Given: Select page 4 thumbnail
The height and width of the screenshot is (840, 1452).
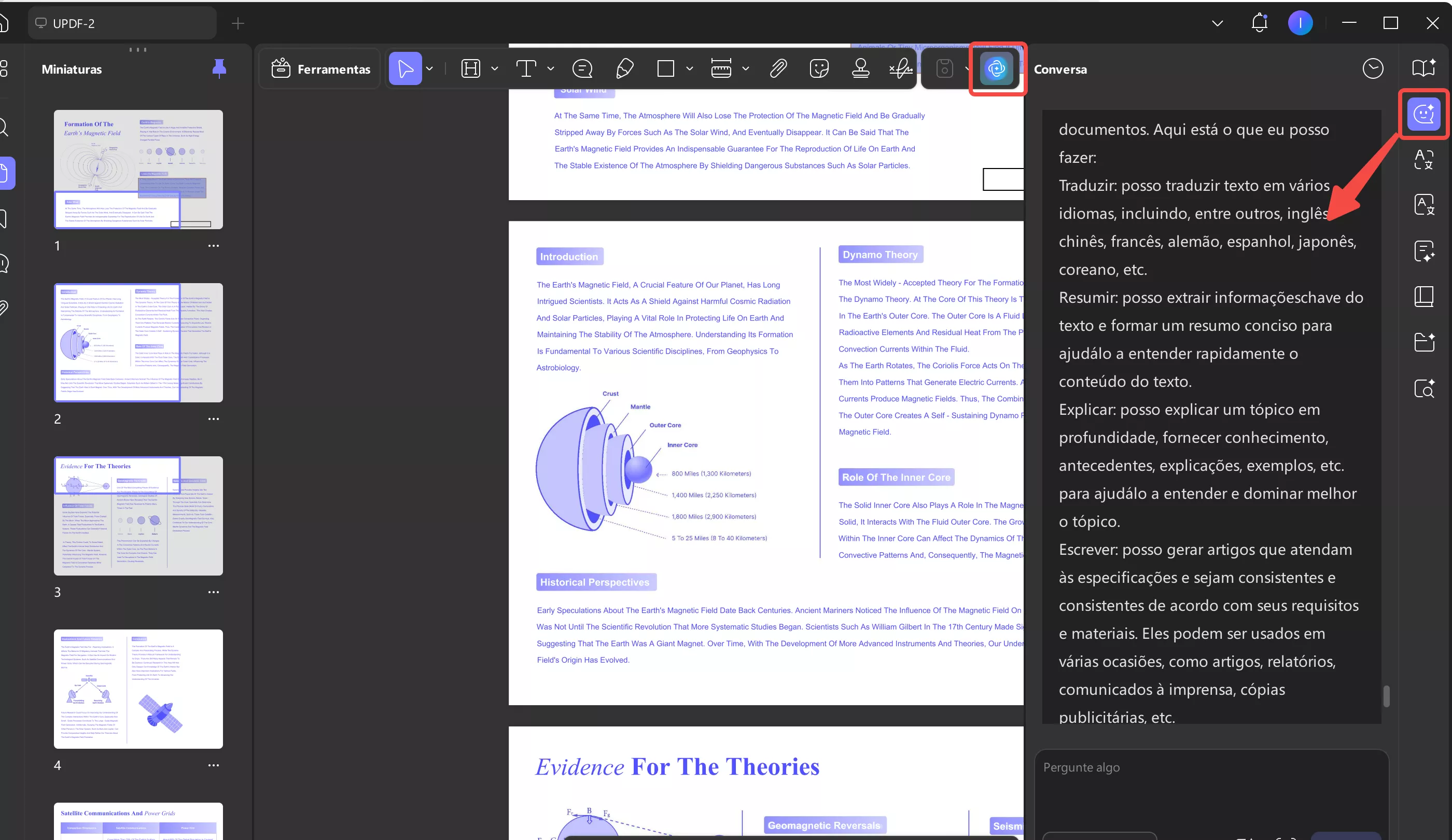Looking at the screenshot, I should coord(138,689).
